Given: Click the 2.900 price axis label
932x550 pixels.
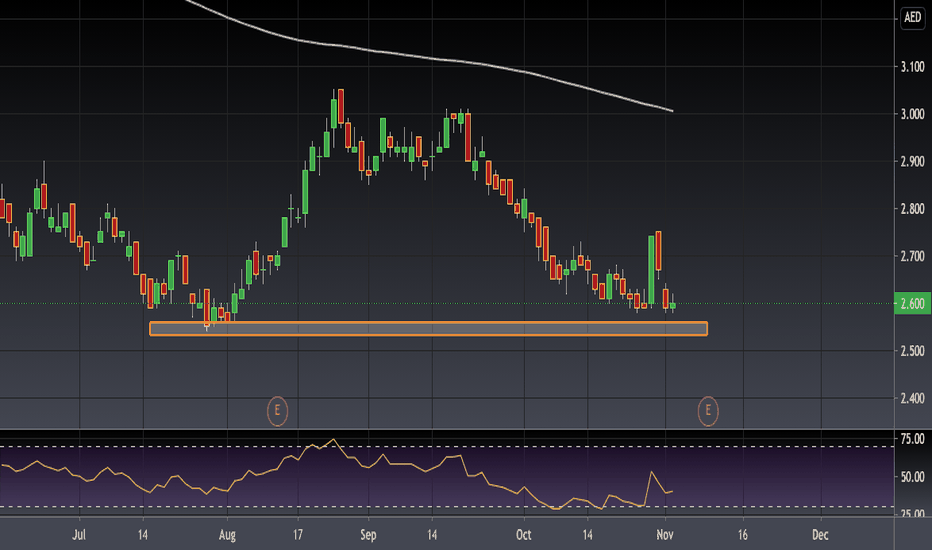Looking at the screenshot, I should pos(912,161).
